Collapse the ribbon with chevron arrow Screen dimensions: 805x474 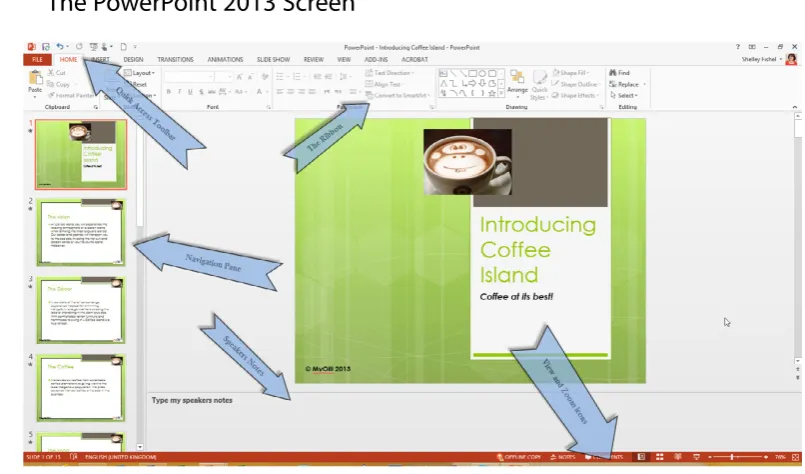[795, 107]
